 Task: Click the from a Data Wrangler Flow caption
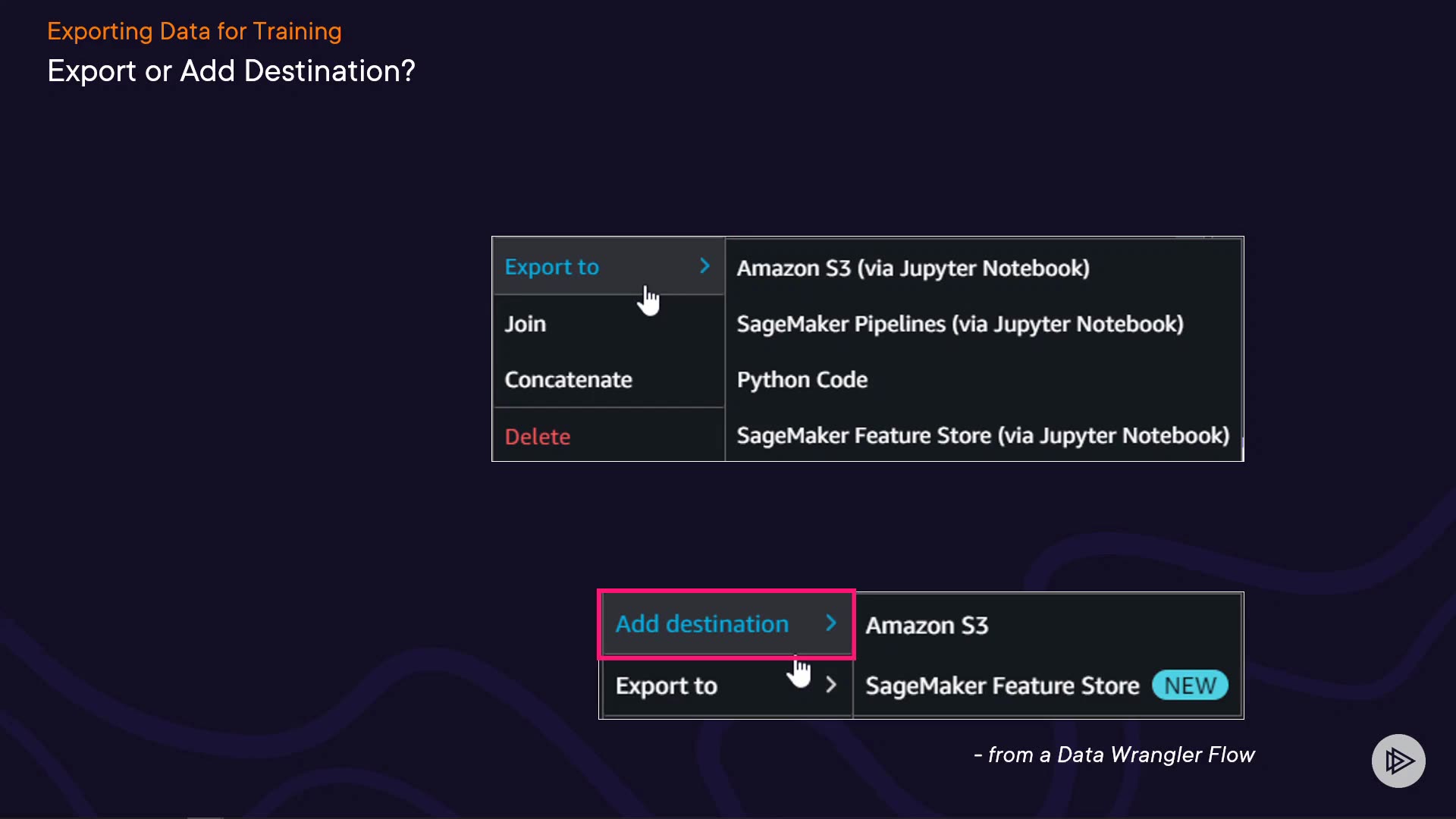1114,755
